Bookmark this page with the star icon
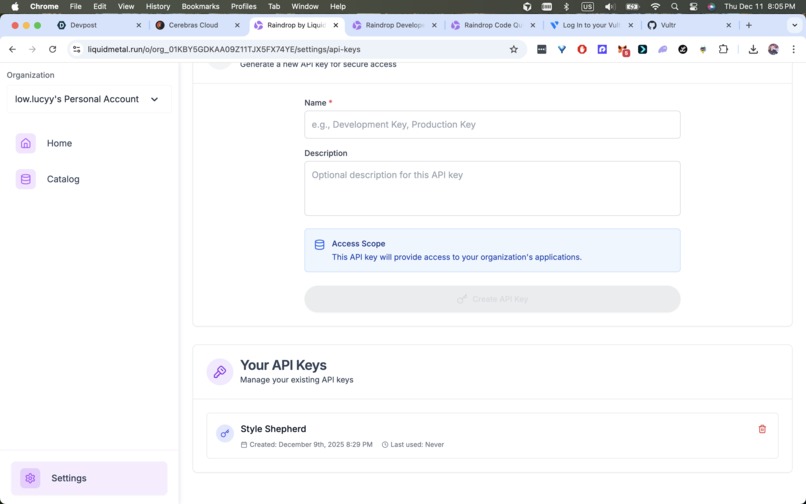This screenshot has height=504, width=806. pyautogui.click(x=514, y=49)
